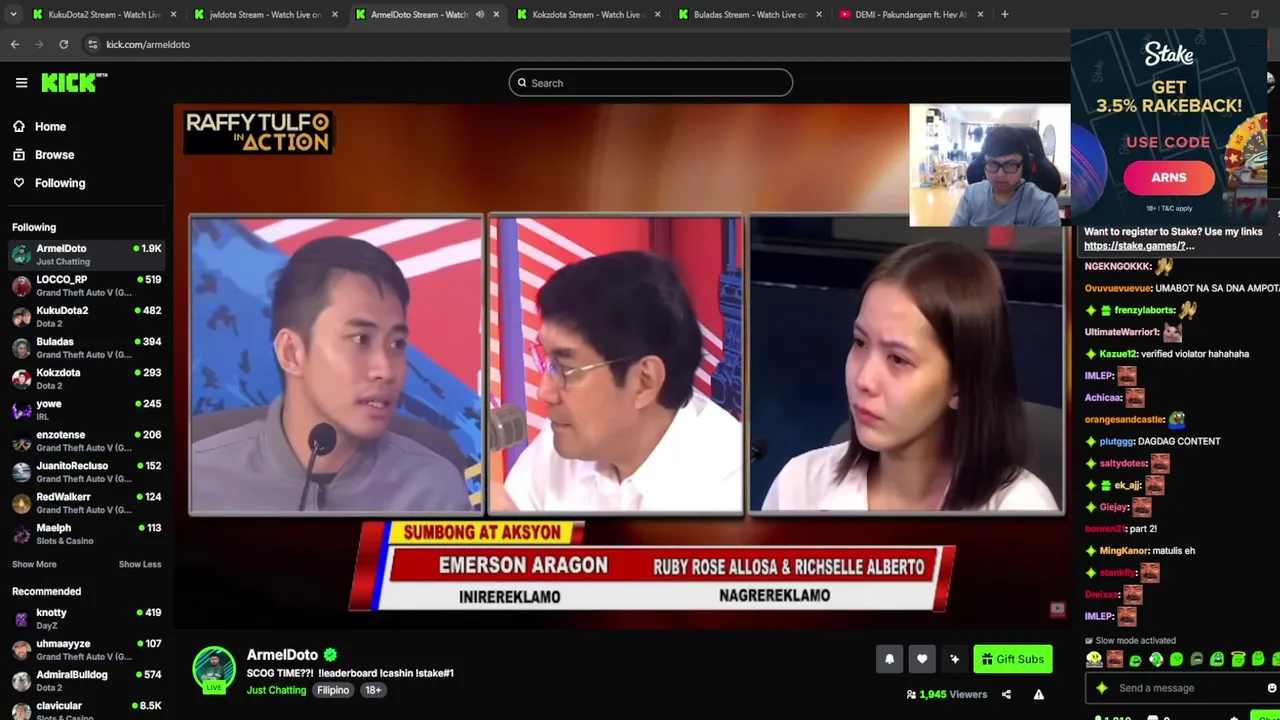Open AdmiralBulldog recommended channel
The width and height of the screenshot is (1280, 720).
point(87,681)
